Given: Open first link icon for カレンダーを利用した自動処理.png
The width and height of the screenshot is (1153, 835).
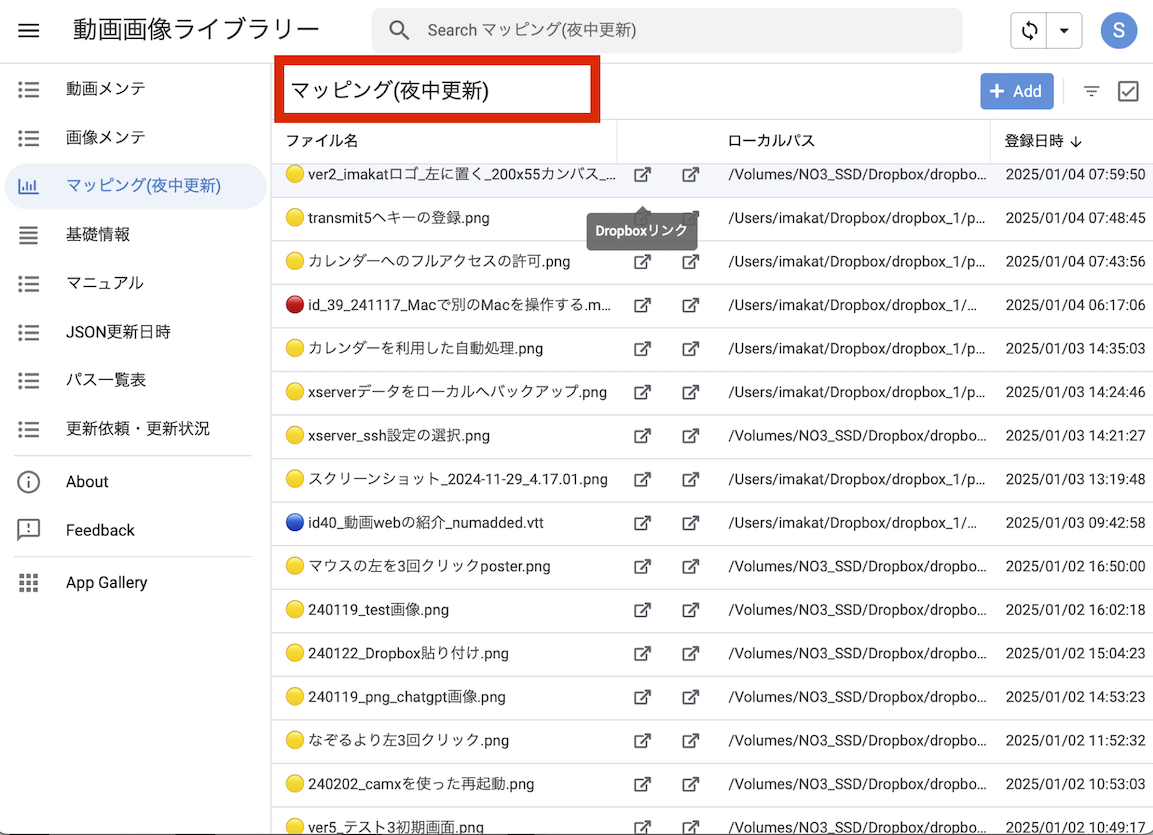Looking at the screenshot, I should tap(642, 349).
